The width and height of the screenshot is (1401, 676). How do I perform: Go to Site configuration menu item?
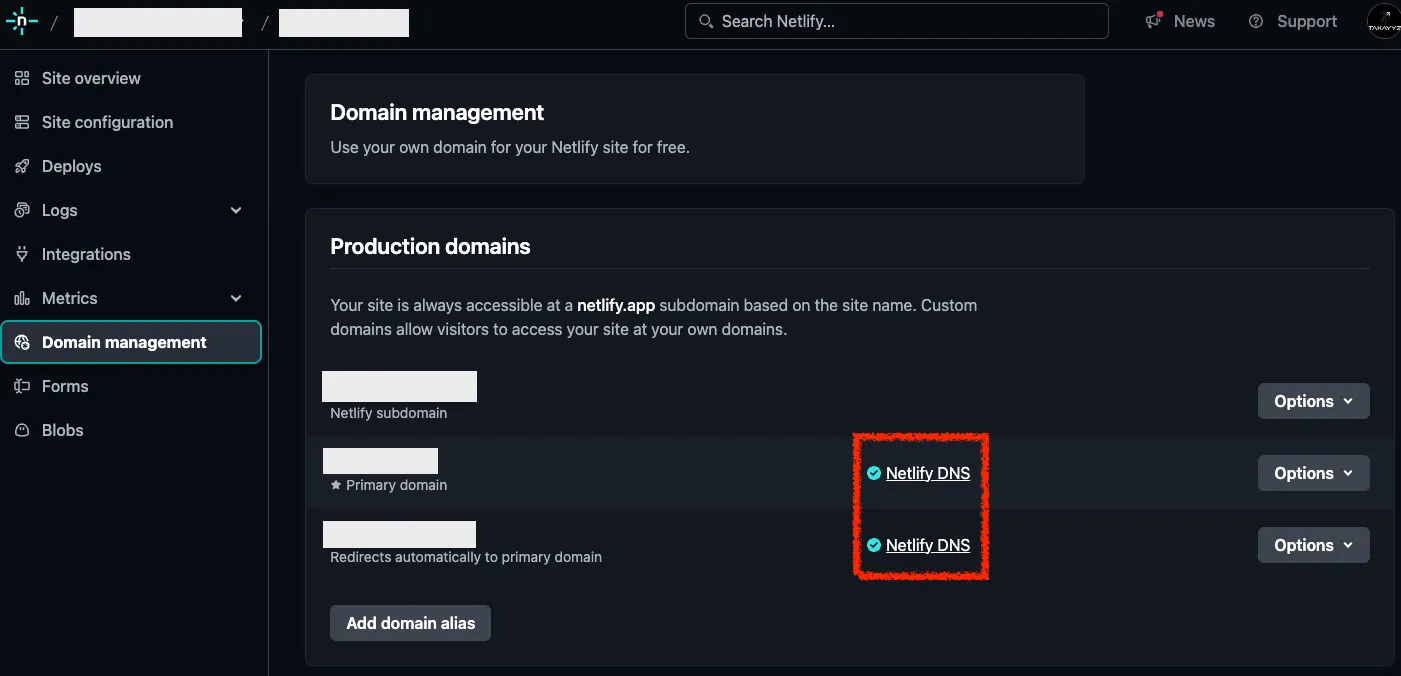pos(107,122)
